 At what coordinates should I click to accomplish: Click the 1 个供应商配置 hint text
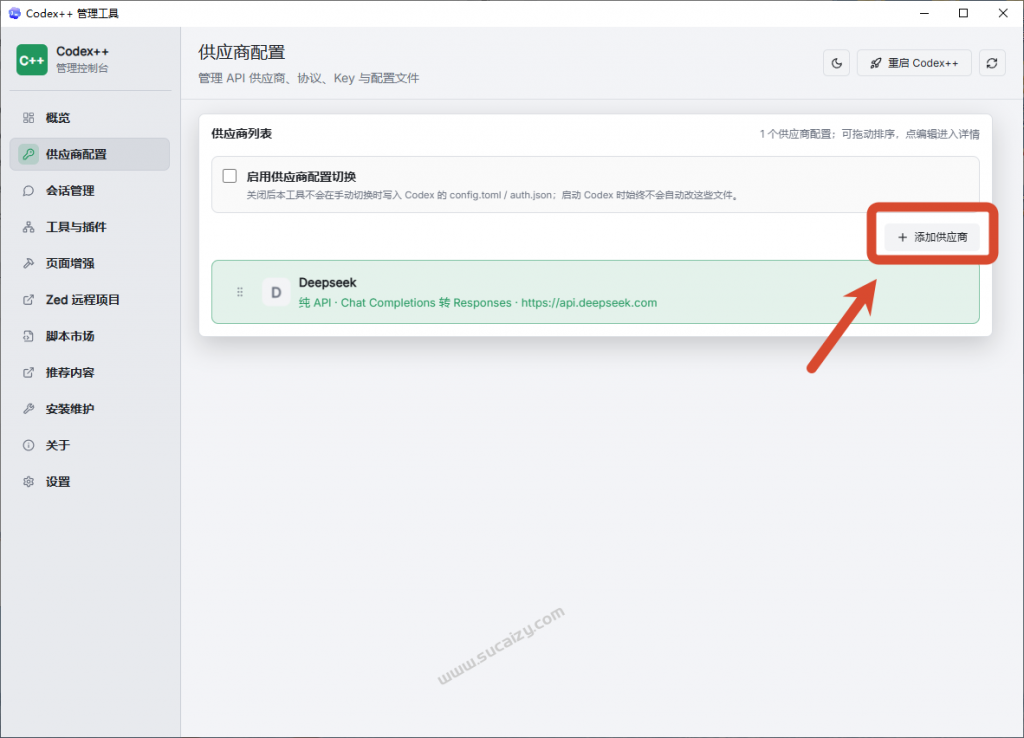869,134
